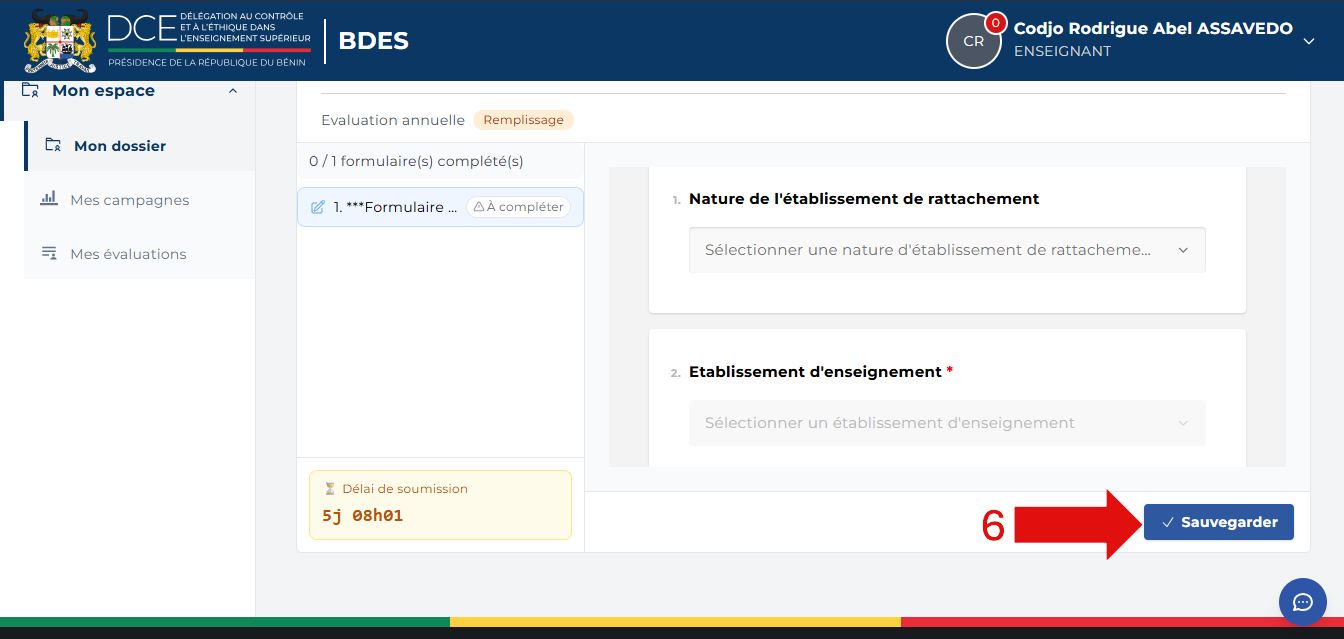Screen dimensions: 1344x639
Task: Click the Sauvegarder button
Action: (x=1219, y=522)
